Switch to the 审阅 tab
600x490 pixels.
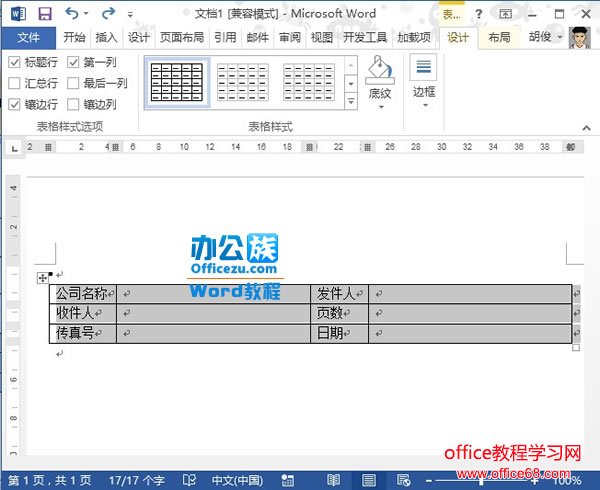(290, 37)
